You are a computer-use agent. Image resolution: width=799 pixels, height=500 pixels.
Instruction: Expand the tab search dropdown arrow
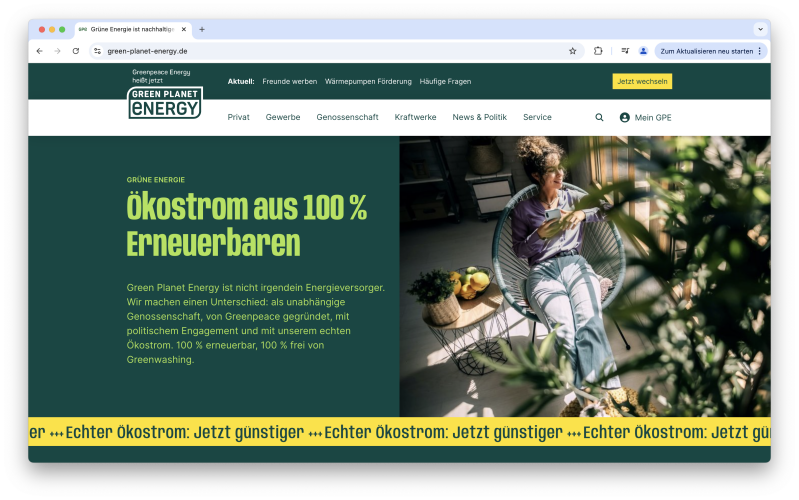760,29
